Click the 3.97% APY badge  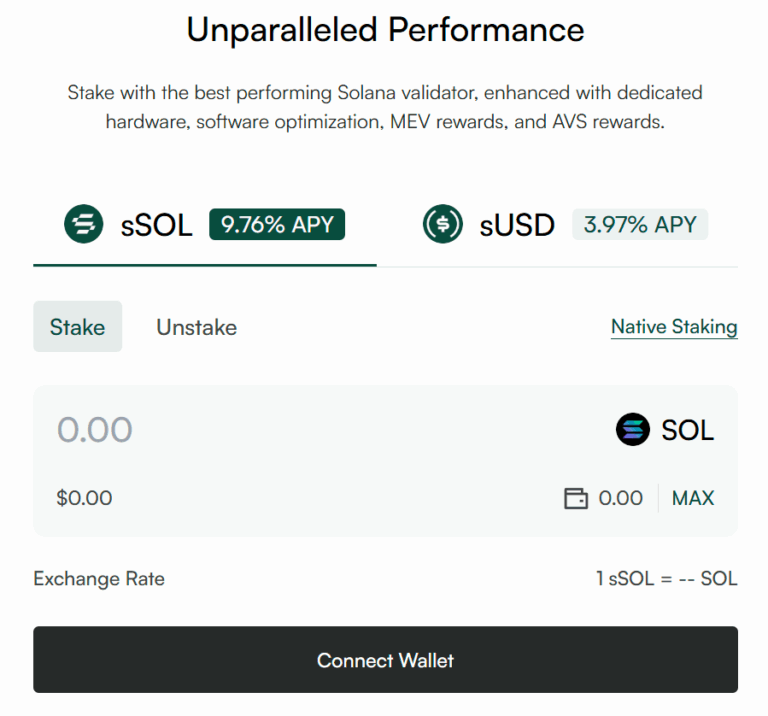coord(640,225)
